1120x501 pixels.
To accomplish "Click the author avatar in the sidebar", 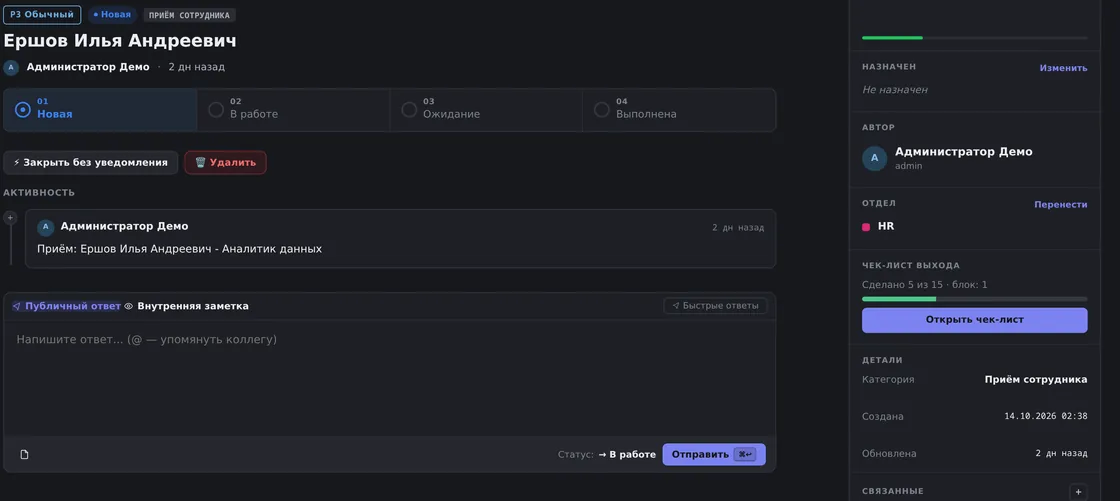I will (x=874, y=158).
